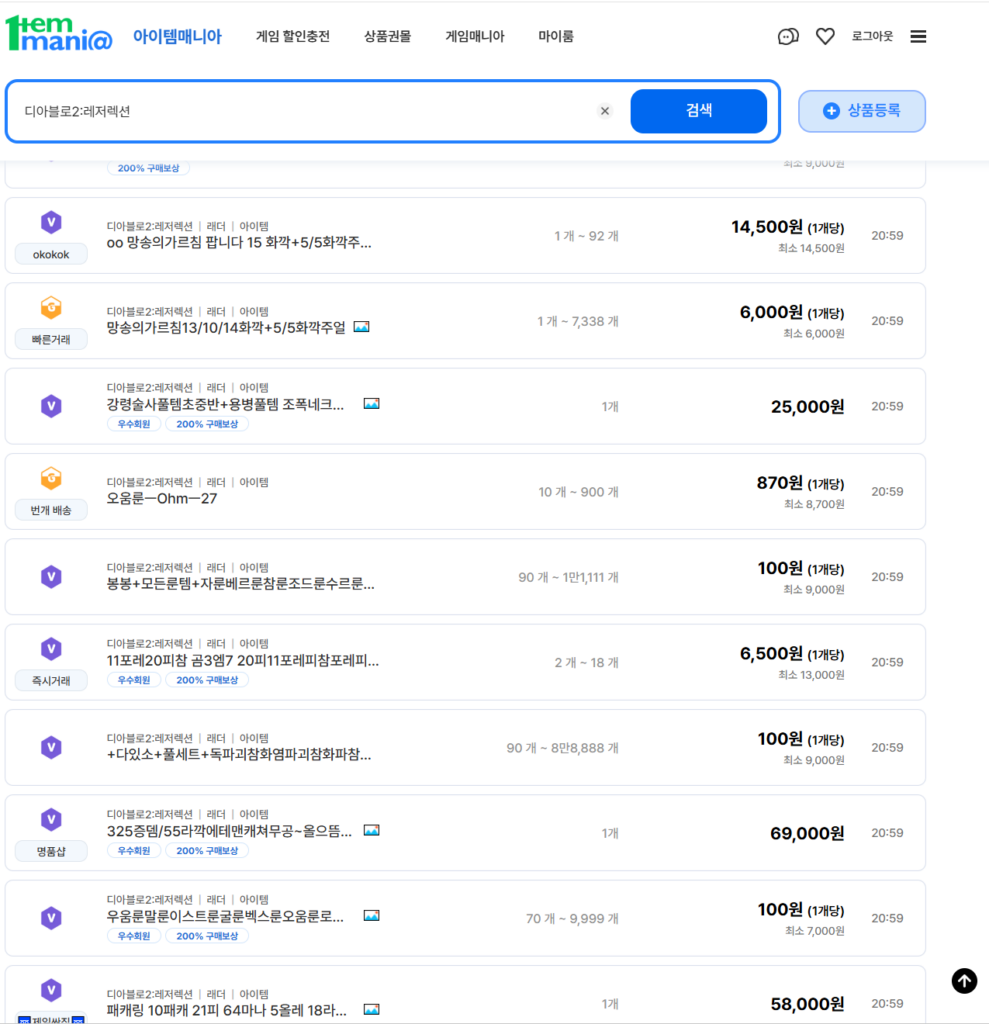Image resolution: width=989 pixels, height=1024 pixels.
Task: Click the 1 개 ~ 7,338 개 quantity
Action: pos(577,321)
